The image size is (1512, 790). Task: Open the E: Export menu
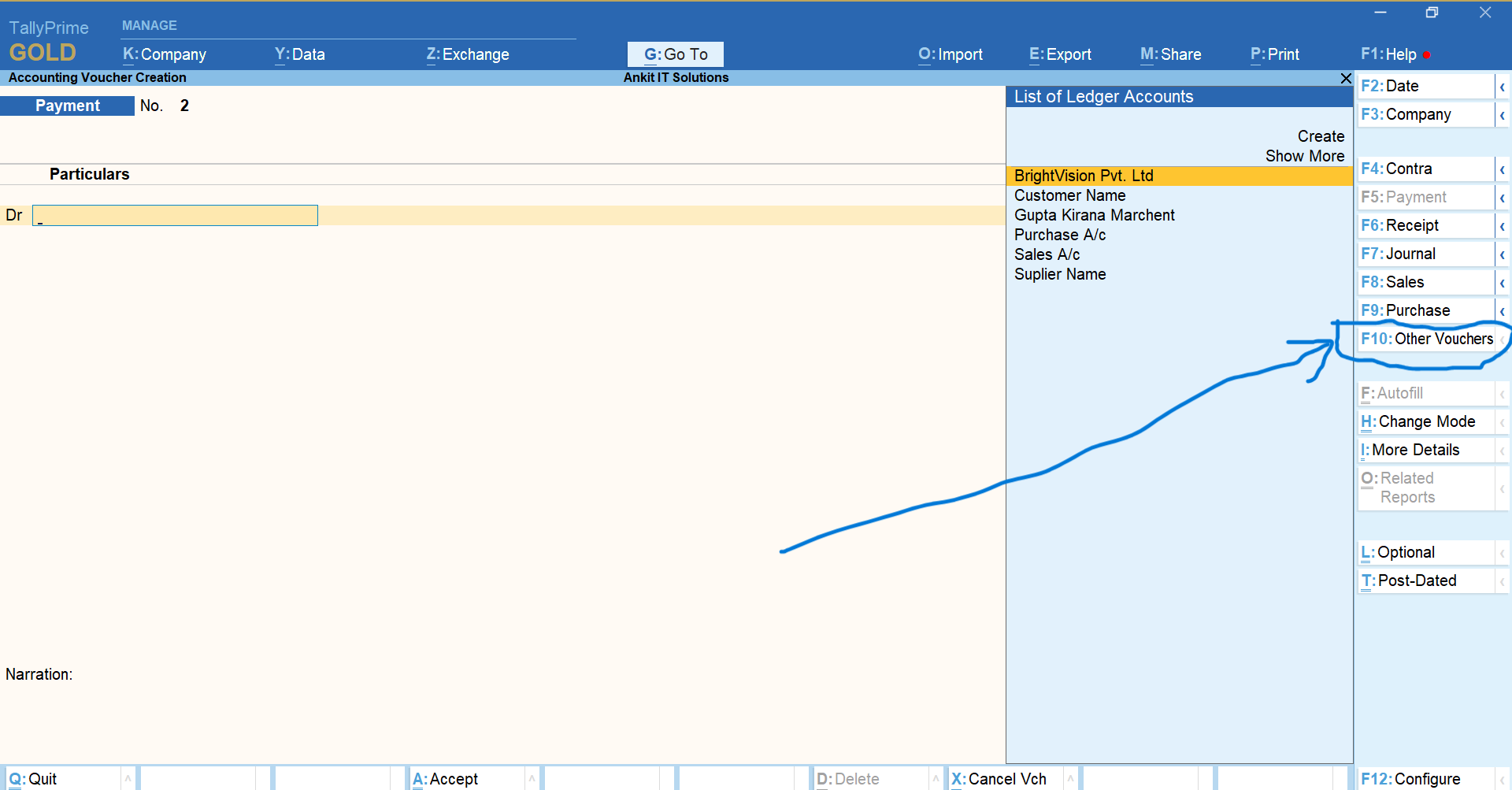click(x=1060, y=54)
